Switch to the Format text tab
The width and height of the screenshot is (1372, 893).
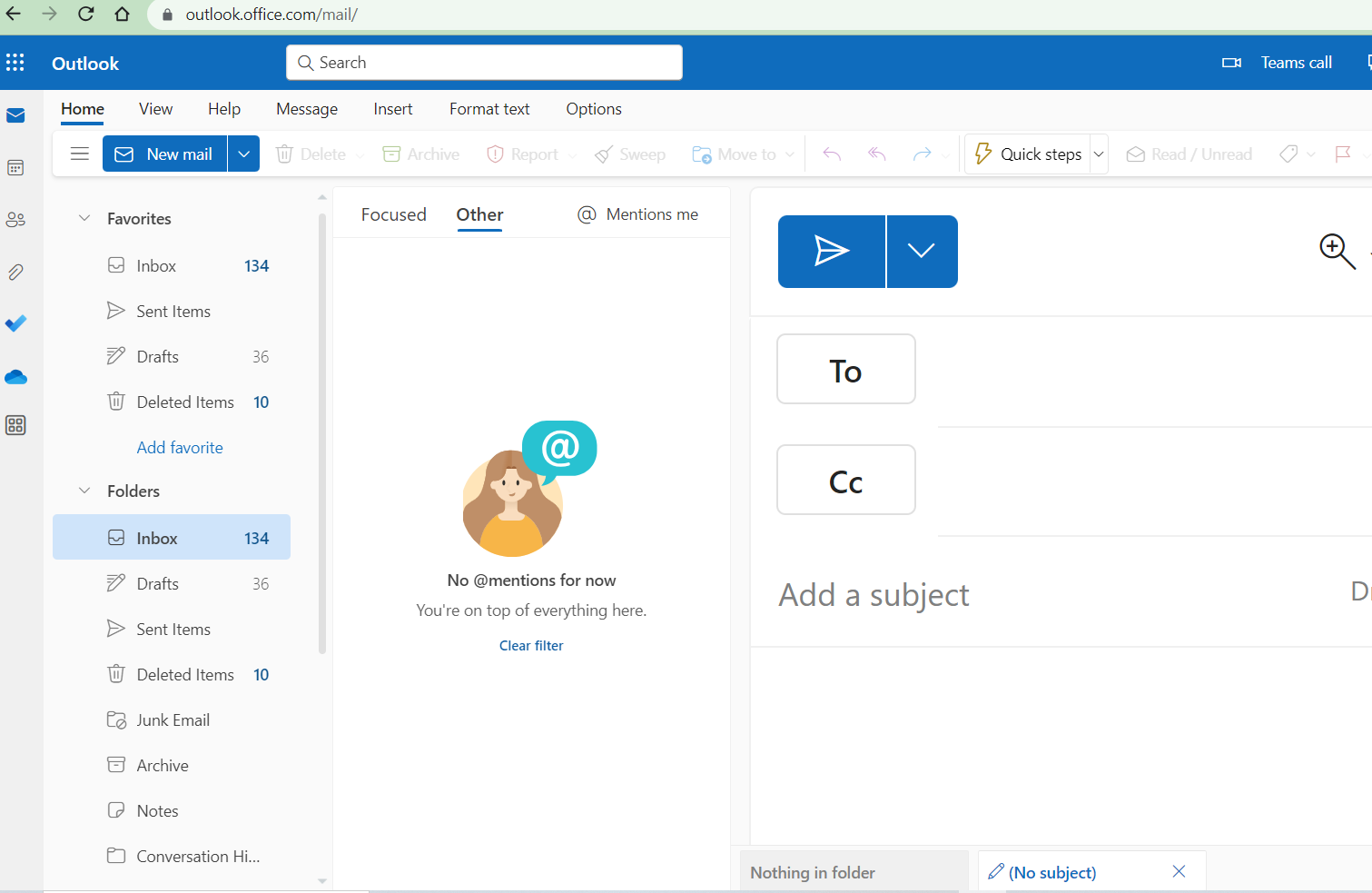pyautogui.click(x=489, y=109)
